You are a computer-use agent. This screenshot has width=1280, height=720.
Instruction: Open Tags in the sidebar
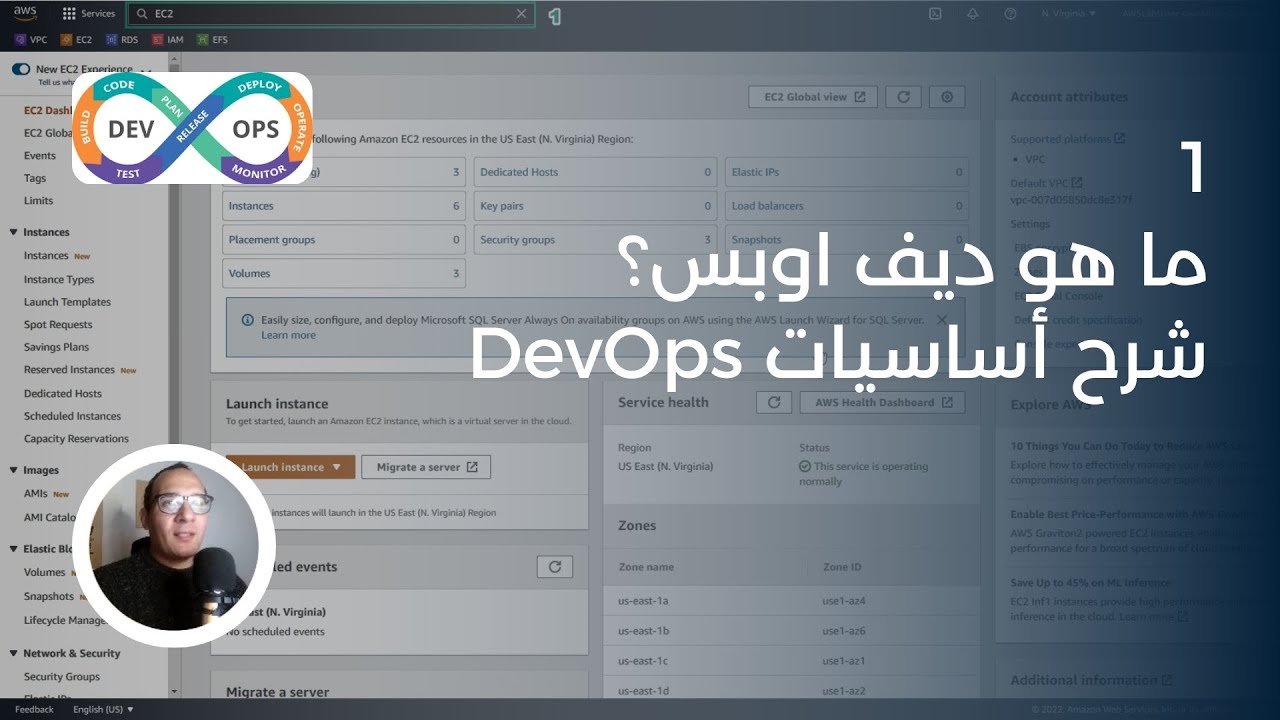[x=35, y=178]
